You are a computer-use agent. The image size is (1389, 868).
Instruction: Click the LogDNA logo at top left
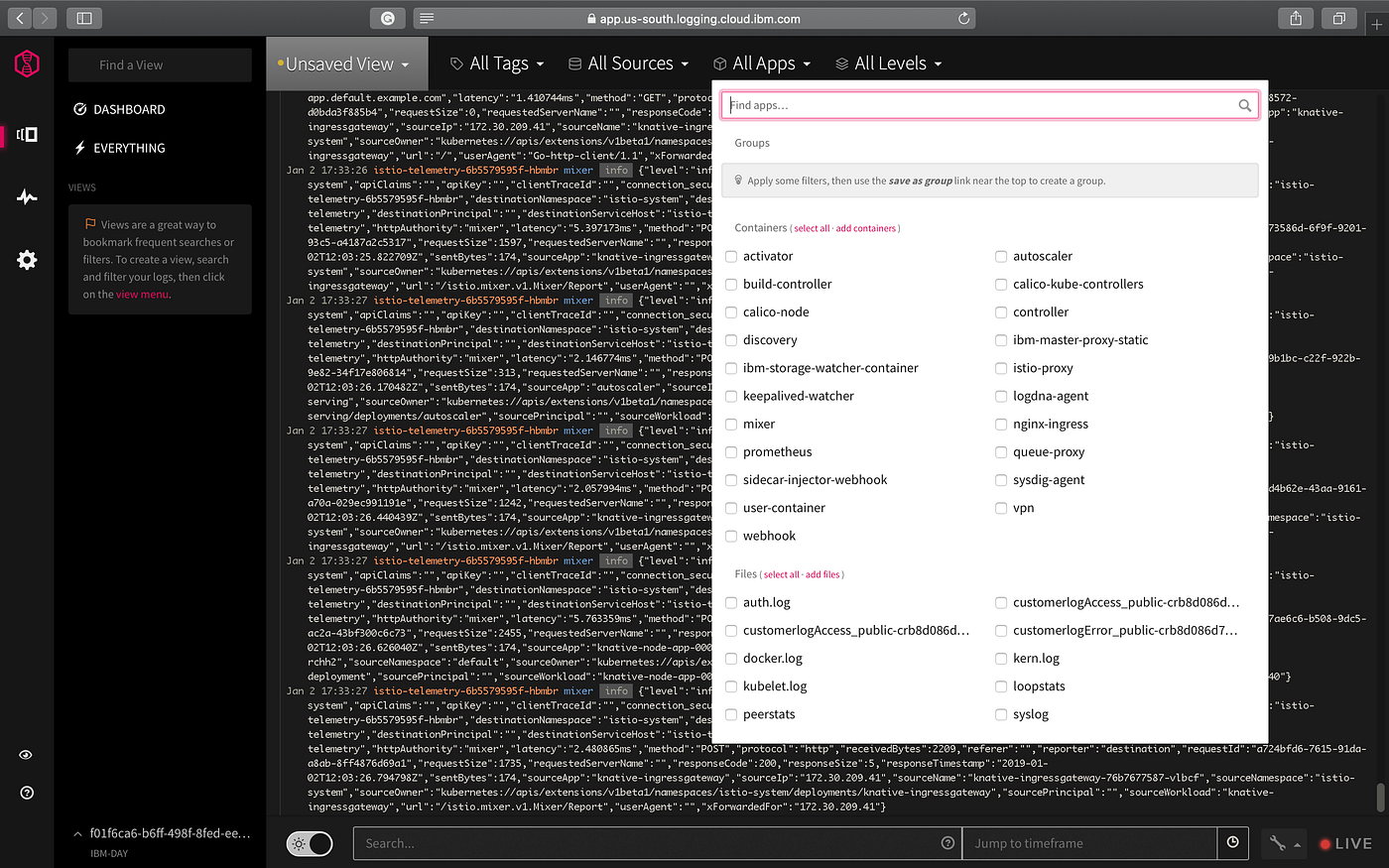pos(26,62)
